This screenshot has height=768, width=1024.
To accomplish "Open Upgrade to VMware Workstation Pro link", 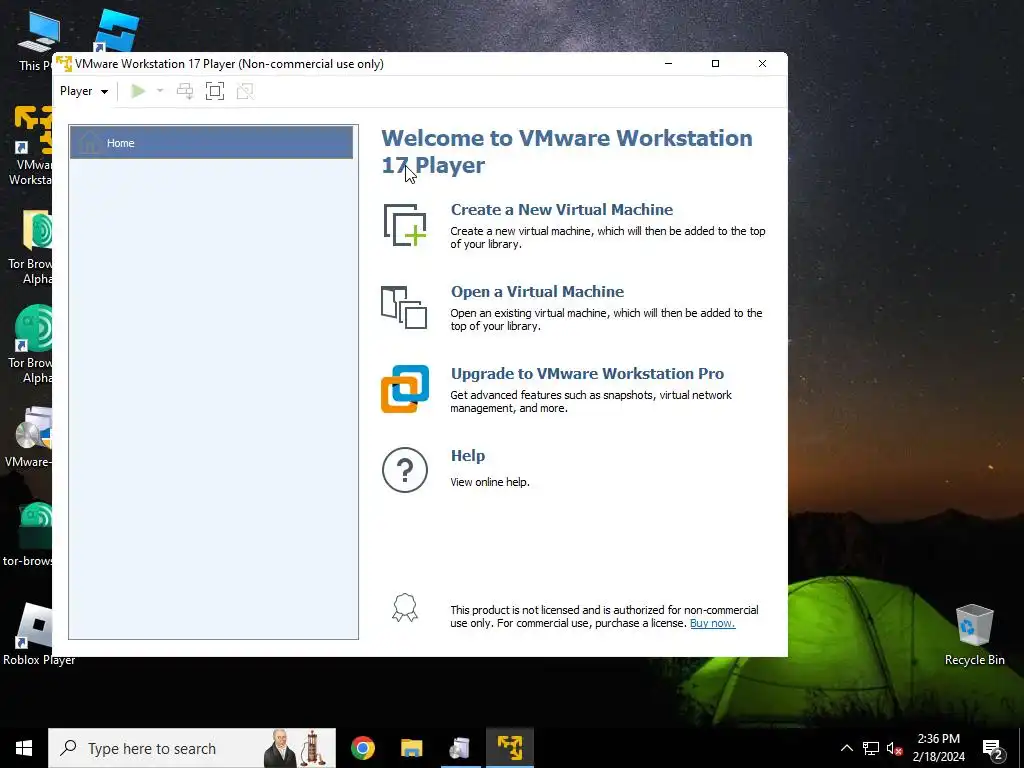I will 587,374.
